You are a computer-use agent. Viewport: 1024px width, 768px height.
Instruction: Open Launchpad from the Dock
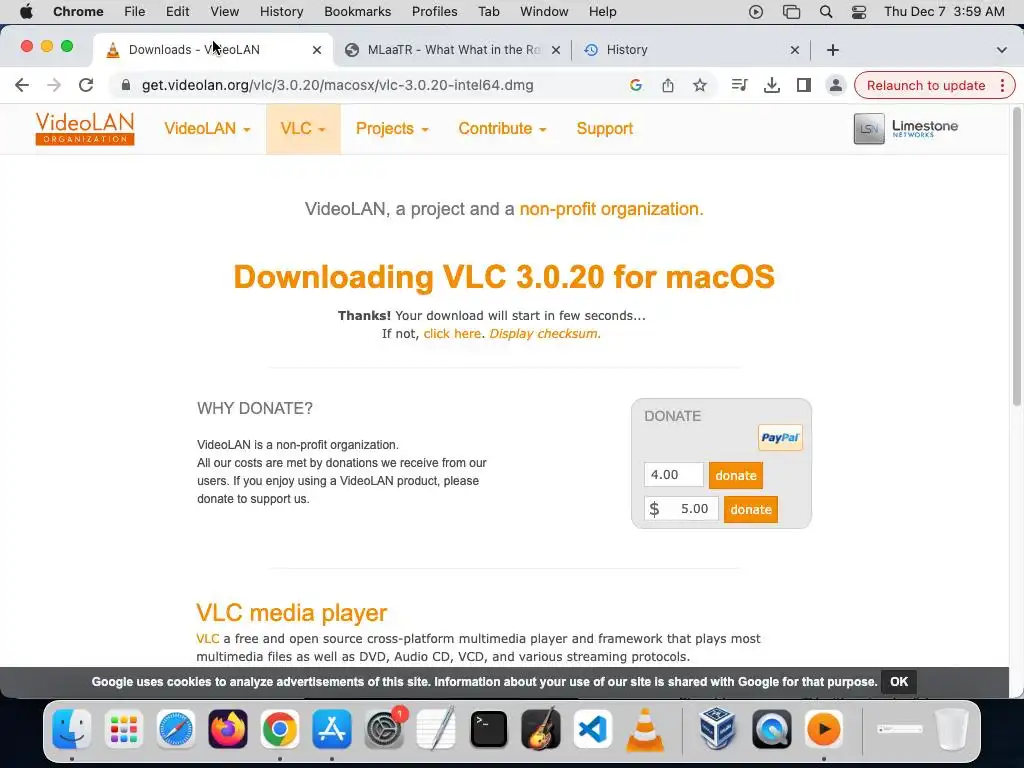click(123, 729)
